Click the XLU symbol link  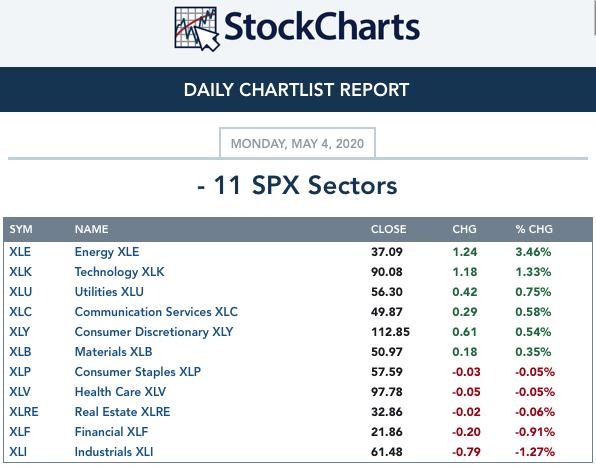pos(21,292)
